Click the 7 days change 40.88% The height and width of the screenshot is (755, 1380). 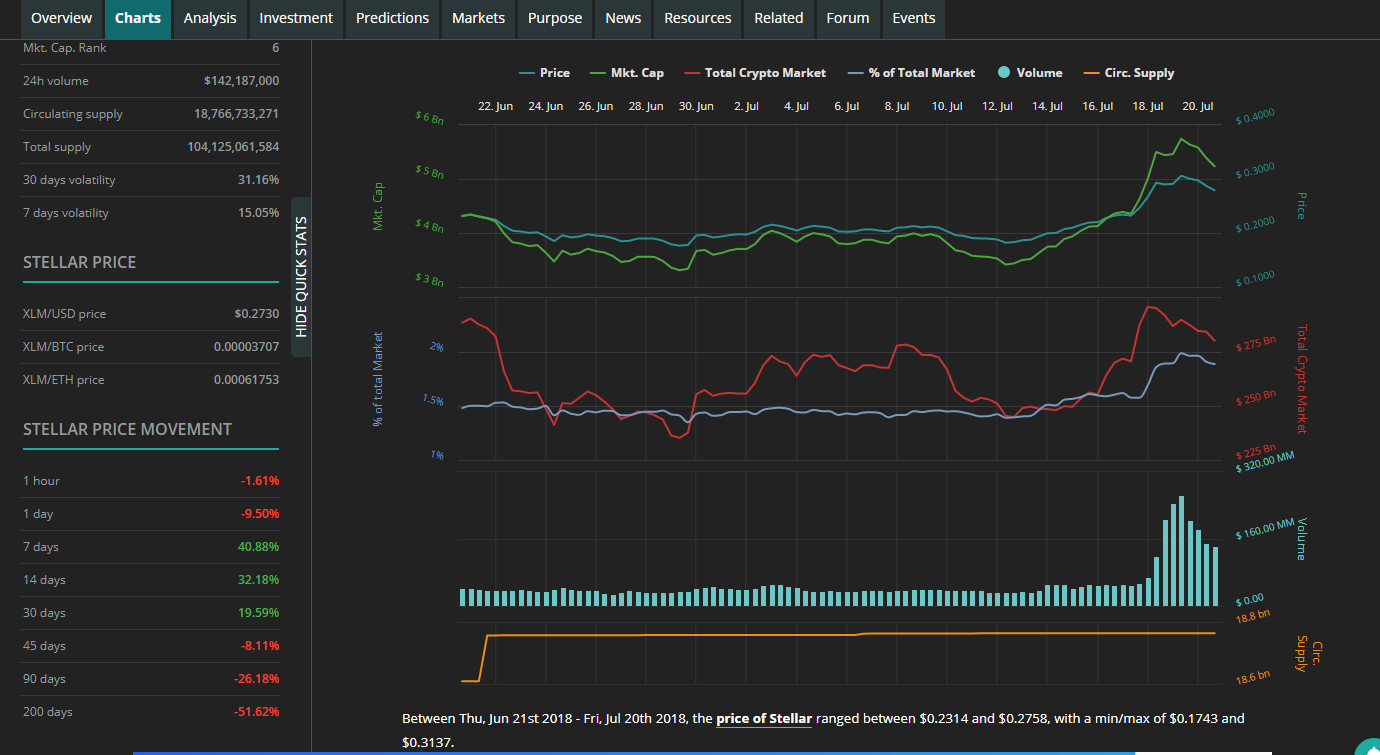point(259,547)
